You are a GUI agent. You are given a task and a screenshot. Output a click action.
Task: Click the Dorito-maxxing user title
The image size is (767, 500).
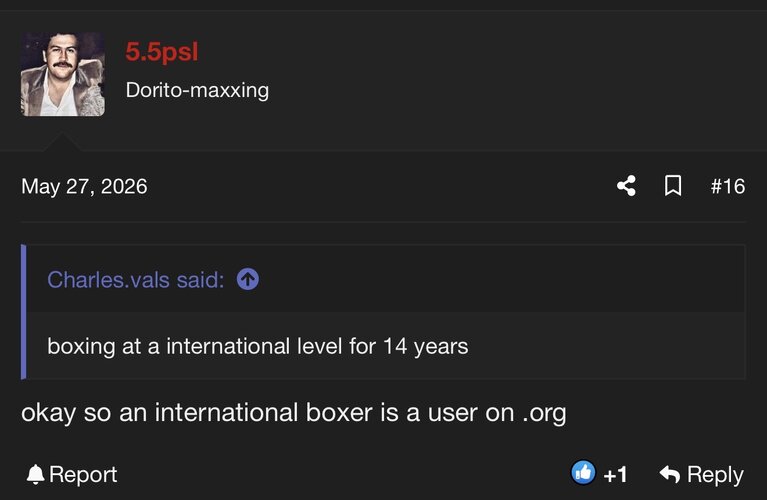(197, 90)
